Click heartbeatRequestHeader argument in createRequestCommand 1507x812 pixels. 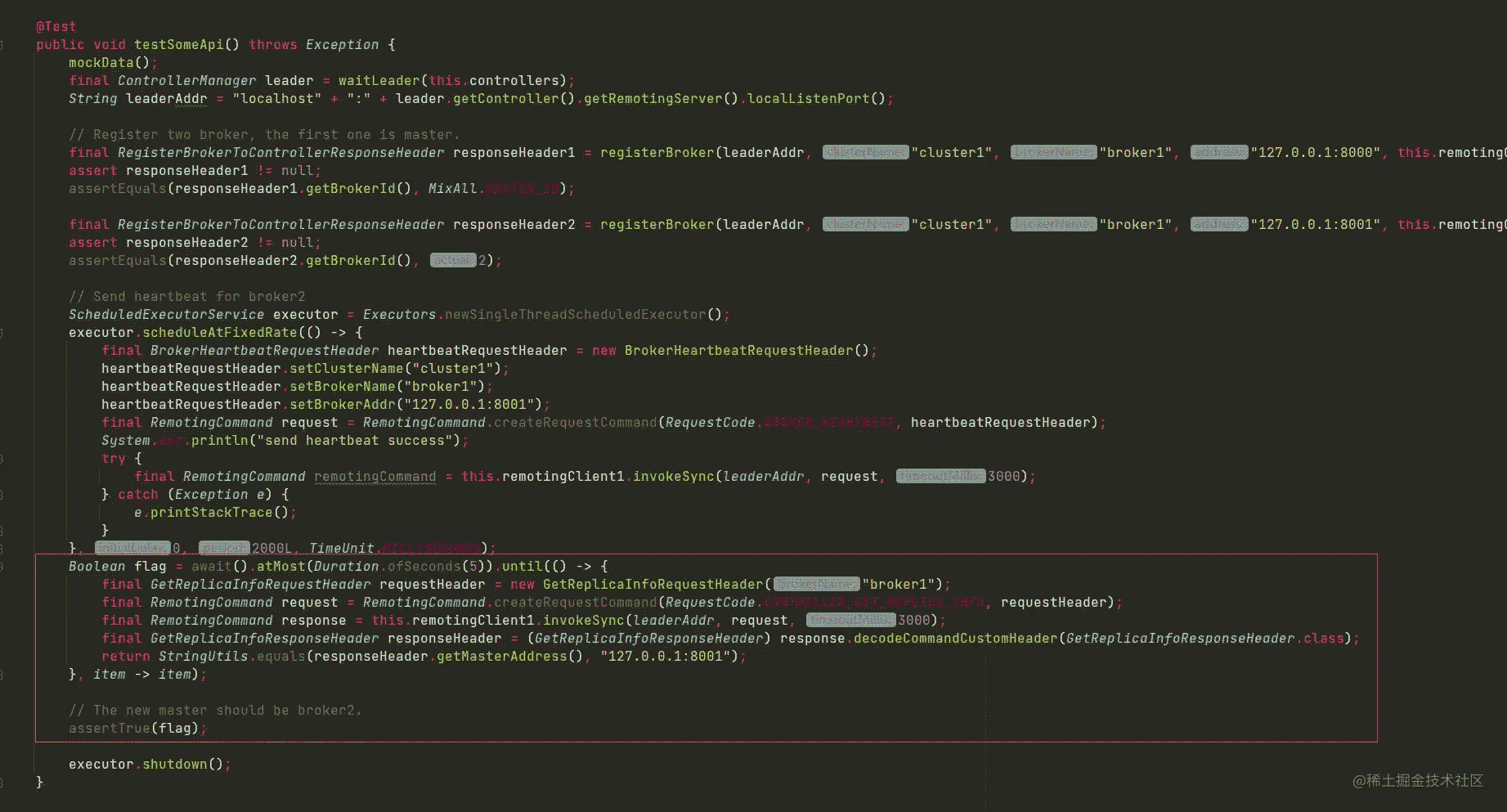point(1000,423)
